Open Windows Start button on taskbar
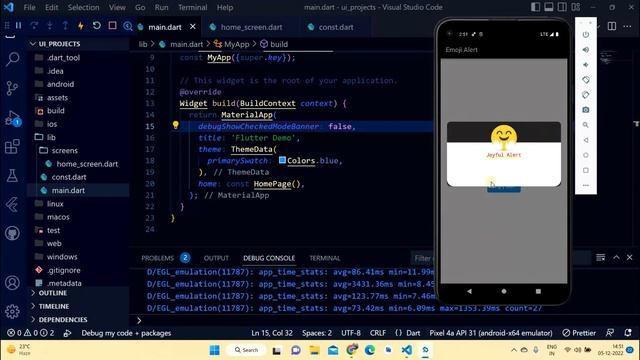Viewport: 640px width, 360px height. [214, 350]
